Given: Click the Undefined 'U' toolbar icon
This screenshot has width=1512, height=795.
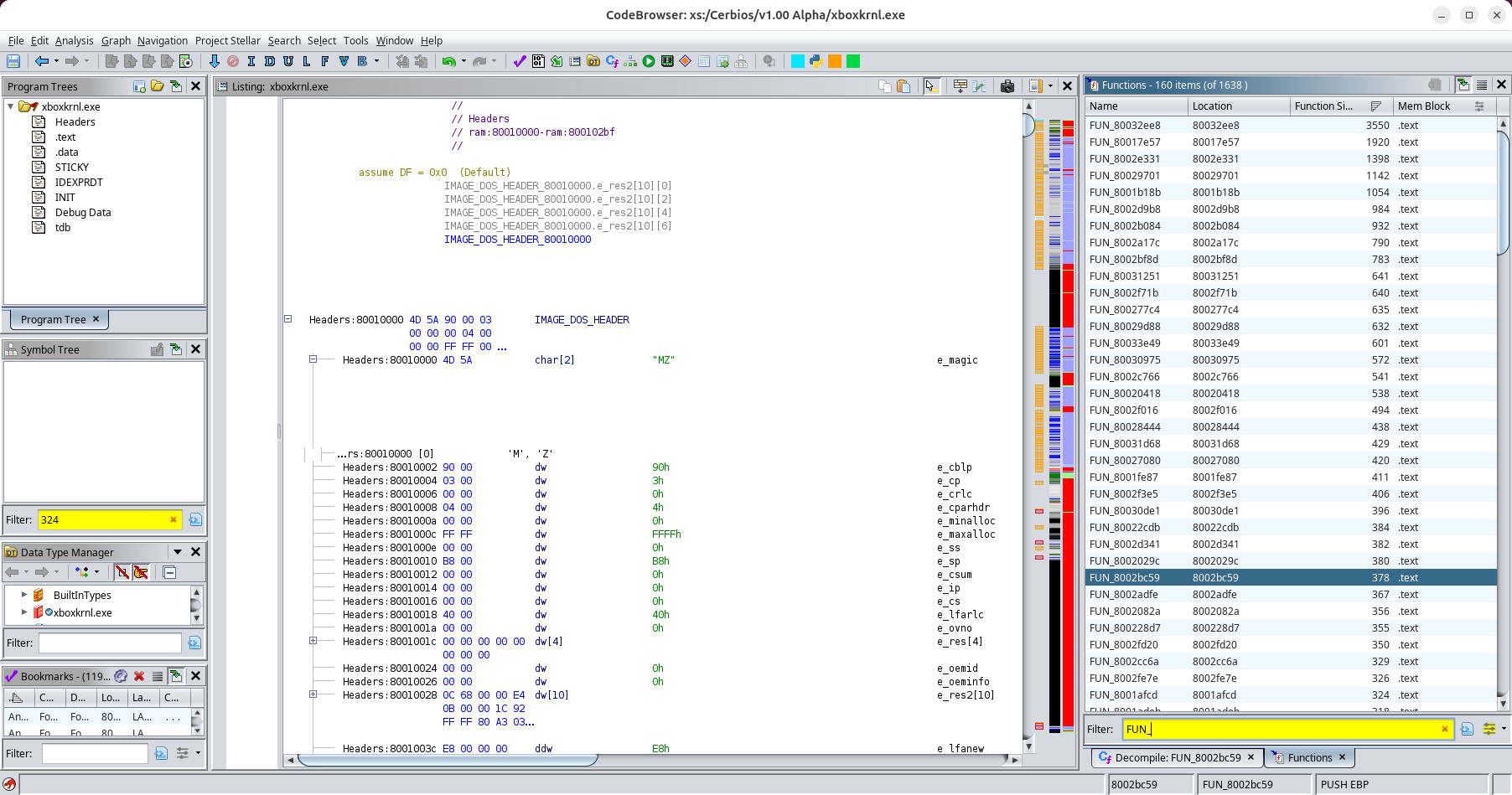Looking at the screenshot, I should [x=288, y=61].
